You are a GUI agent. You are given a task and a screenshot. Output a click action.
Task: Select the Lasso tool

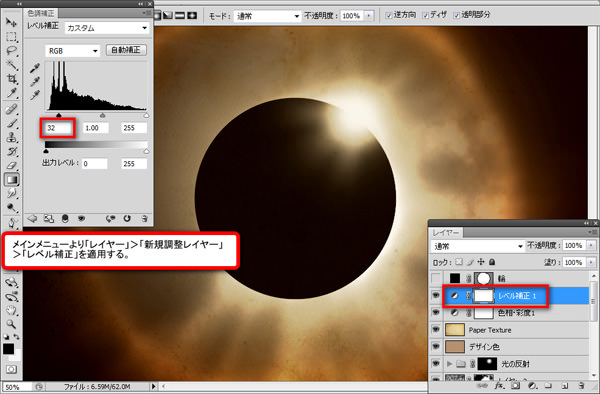pos(11,50)
